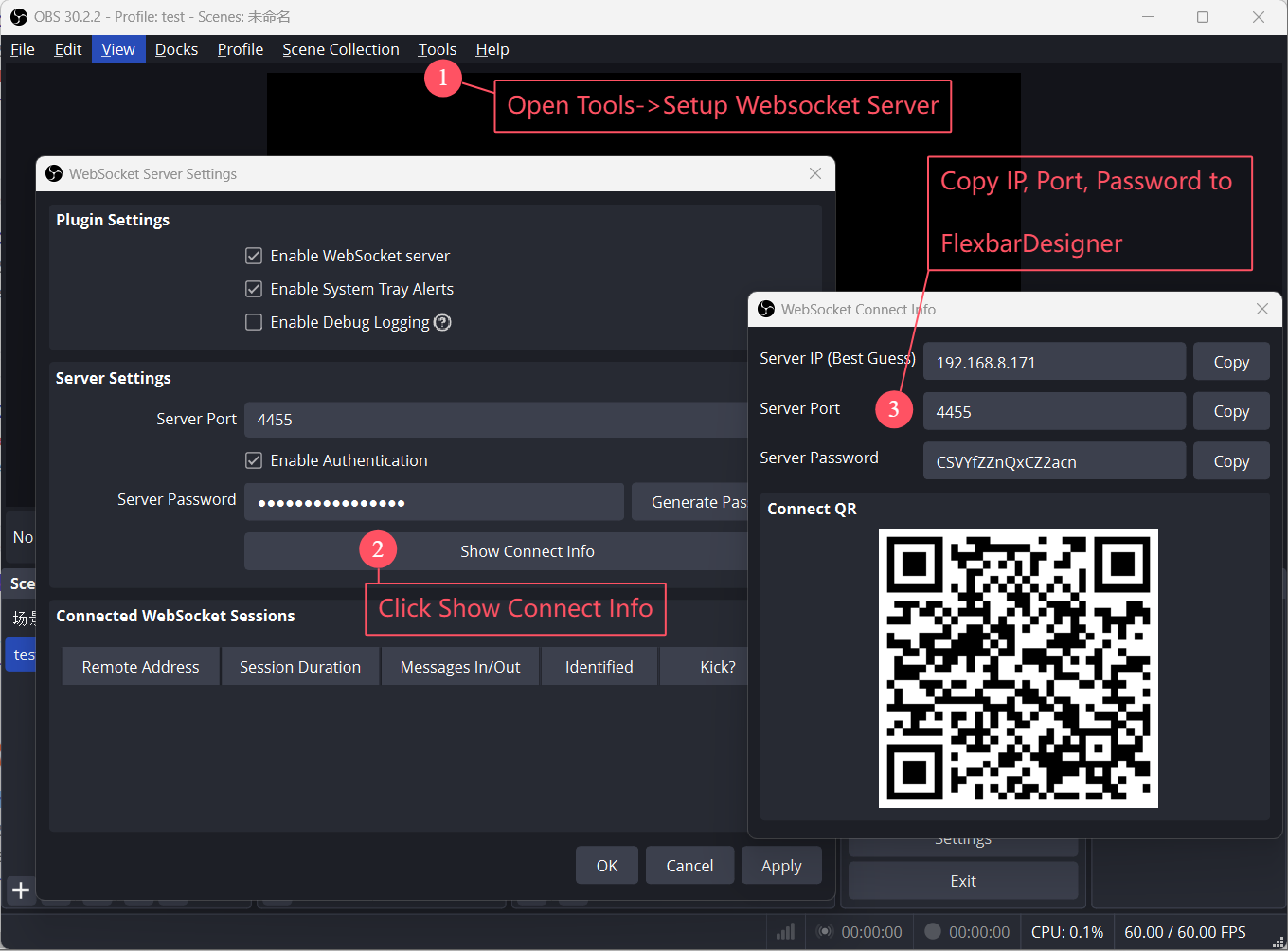Viewport: 1288px width, 951px height.
Task: Click the recording status dot icon
Action: tap(933, 931)
